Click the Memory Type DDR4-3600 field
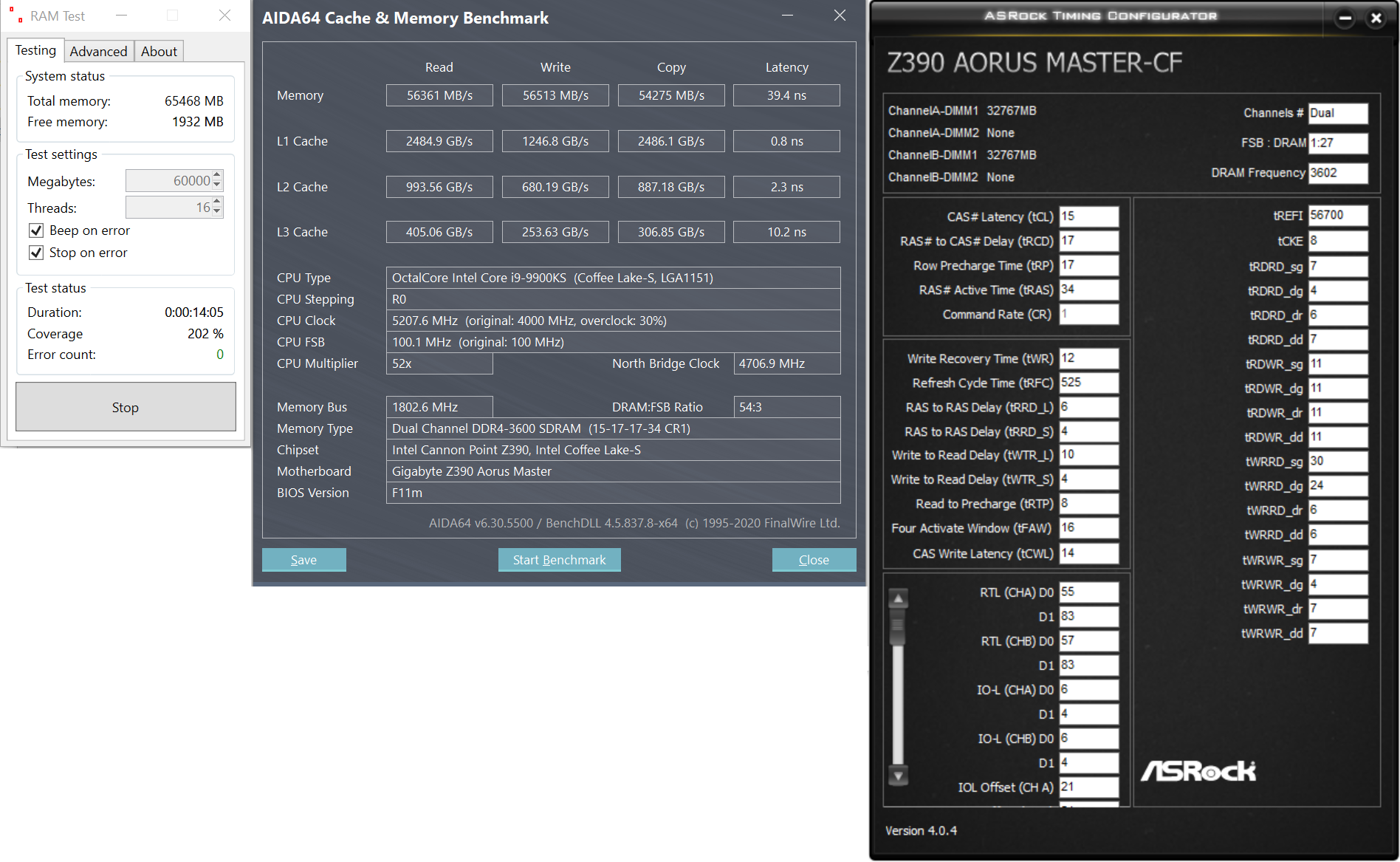This screenshot has height=862, width=1400. pyautogui.click(x=613, y=428)
